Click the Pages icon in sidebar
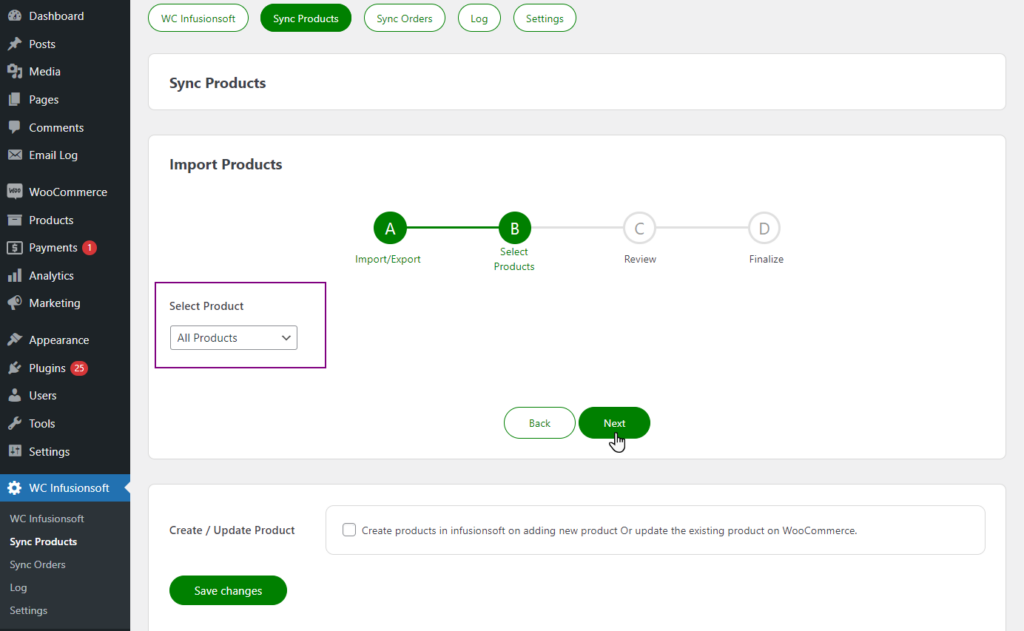The image size is (1024, 631). (14, 99)
